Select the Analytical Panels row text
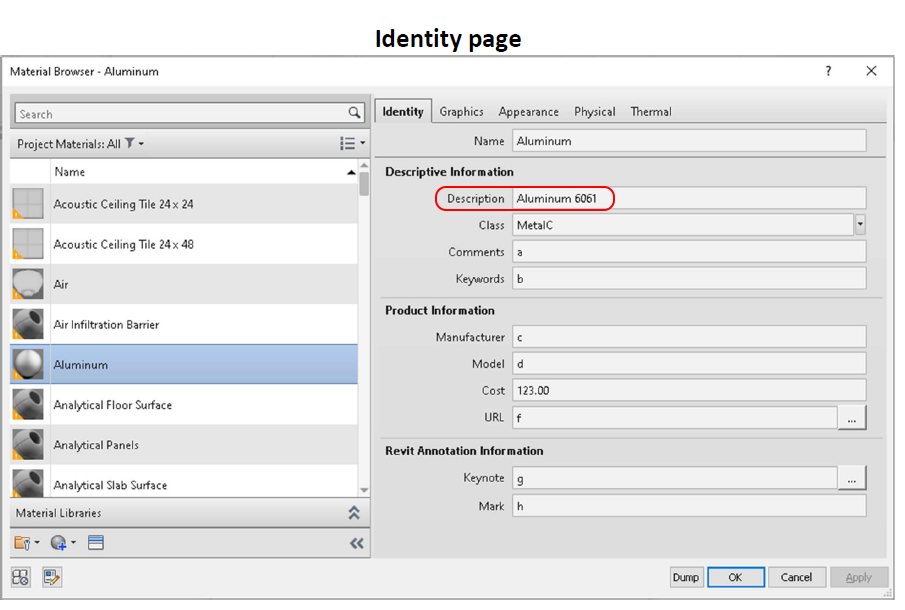 click(x=96, y=445)
